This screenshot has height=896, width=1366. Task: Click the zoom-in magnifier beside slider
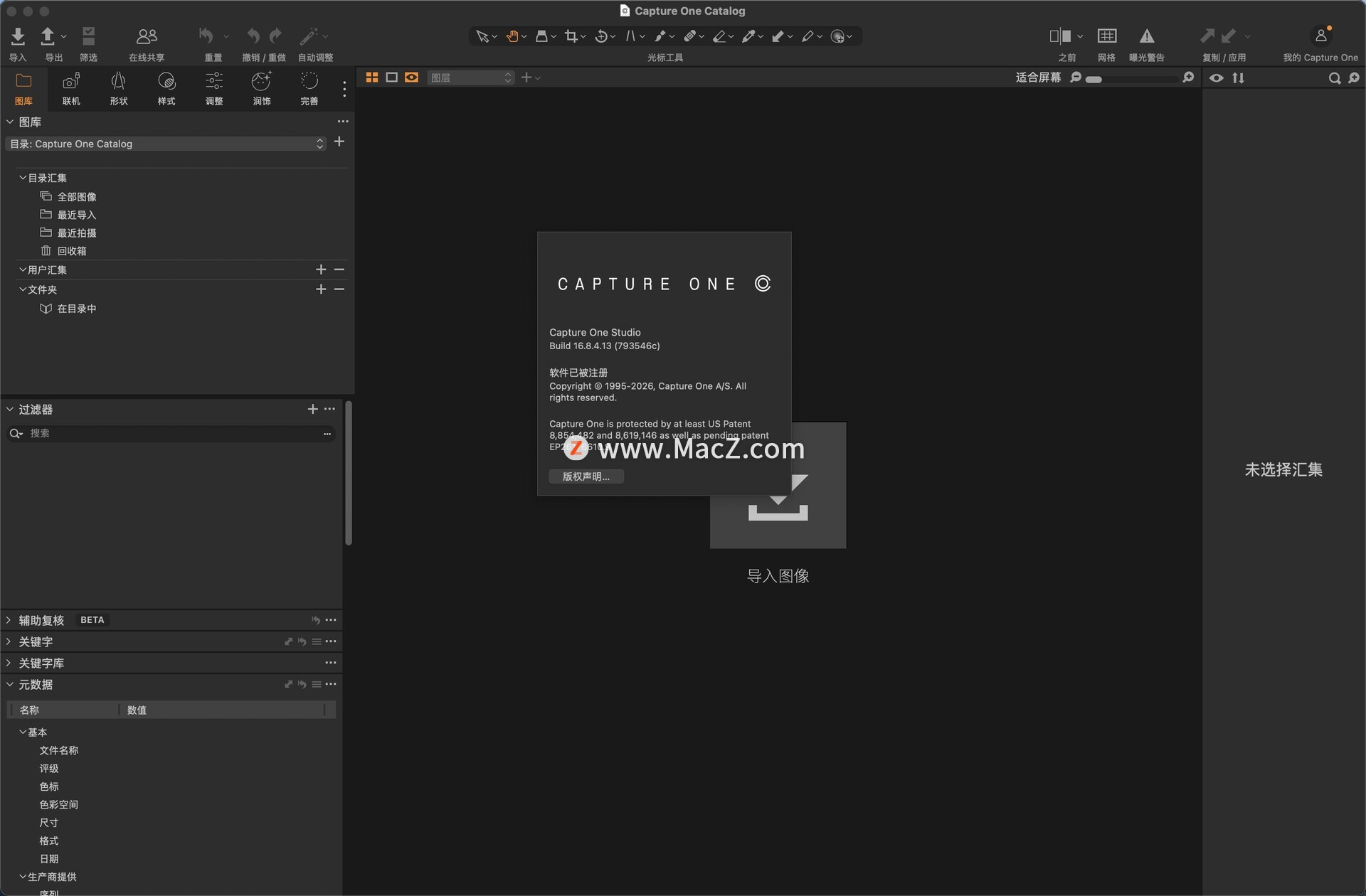point(1188,78)
